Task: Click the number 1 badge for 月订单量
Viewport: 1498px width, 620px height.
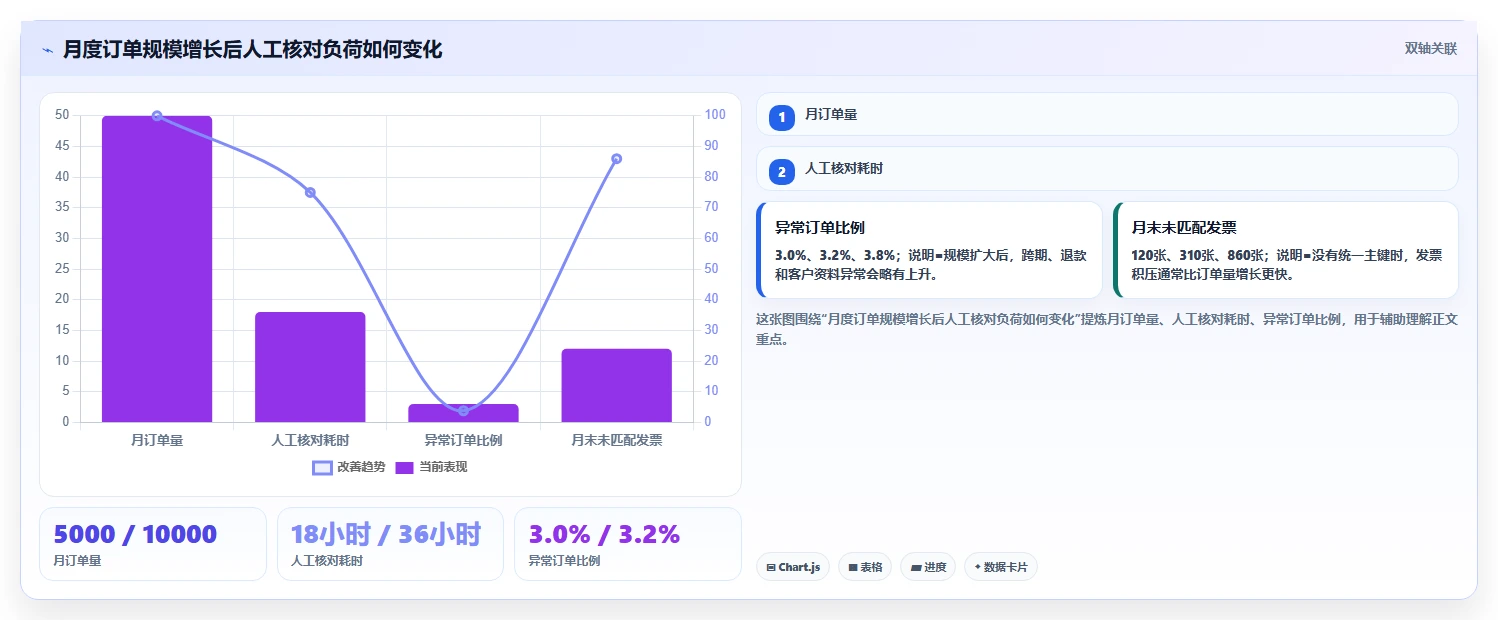Action: pos(782,117)
